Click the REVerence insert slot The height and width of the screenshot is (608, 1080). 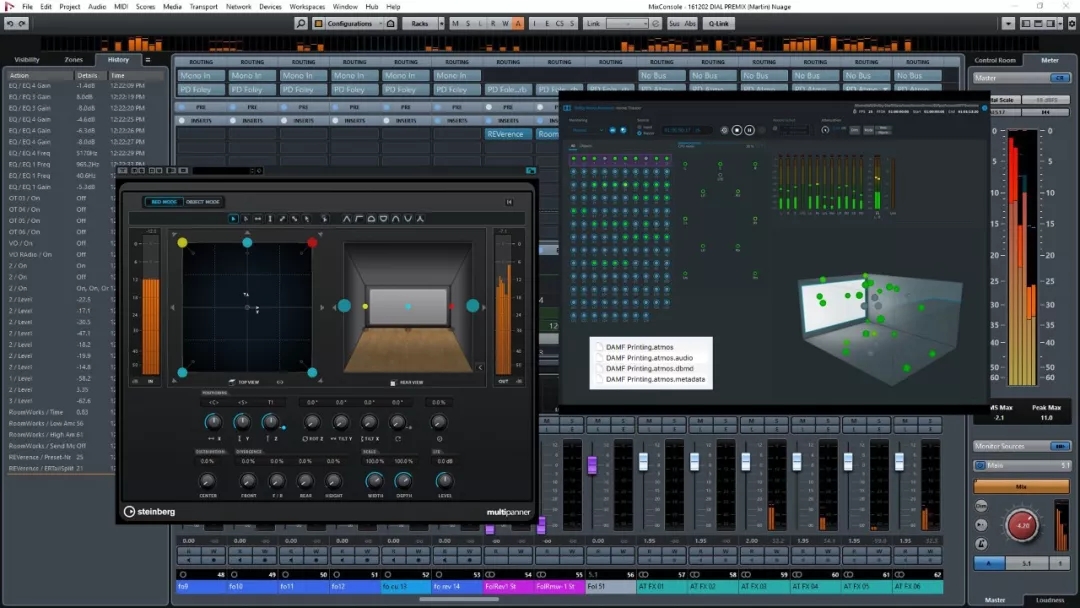tap(508, 134)
